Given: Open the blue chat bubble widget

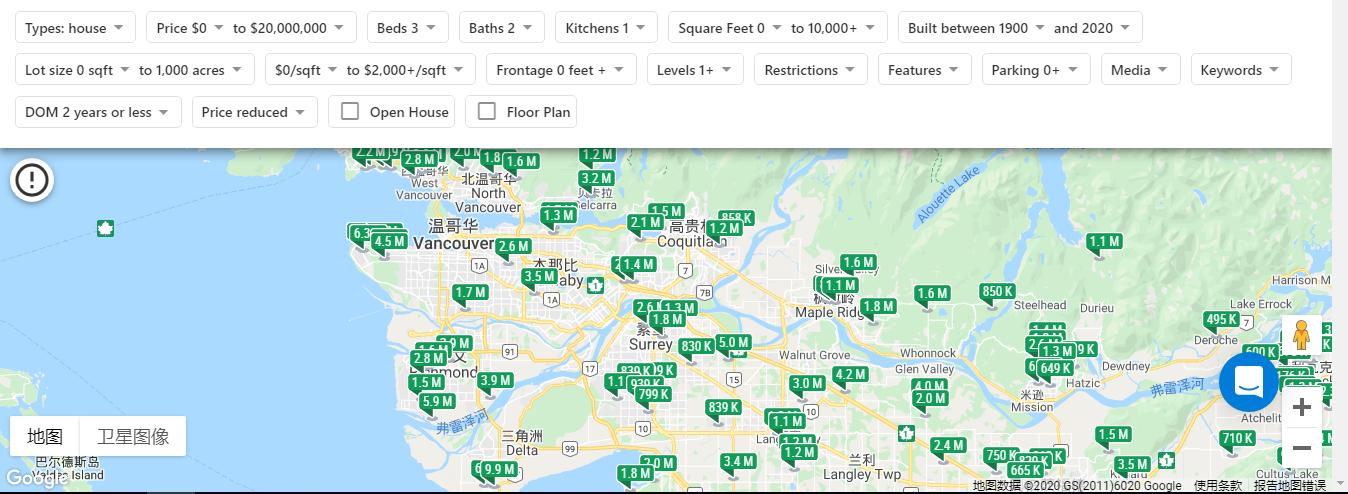Looking at the screenshot, I should coord(1248,382).
